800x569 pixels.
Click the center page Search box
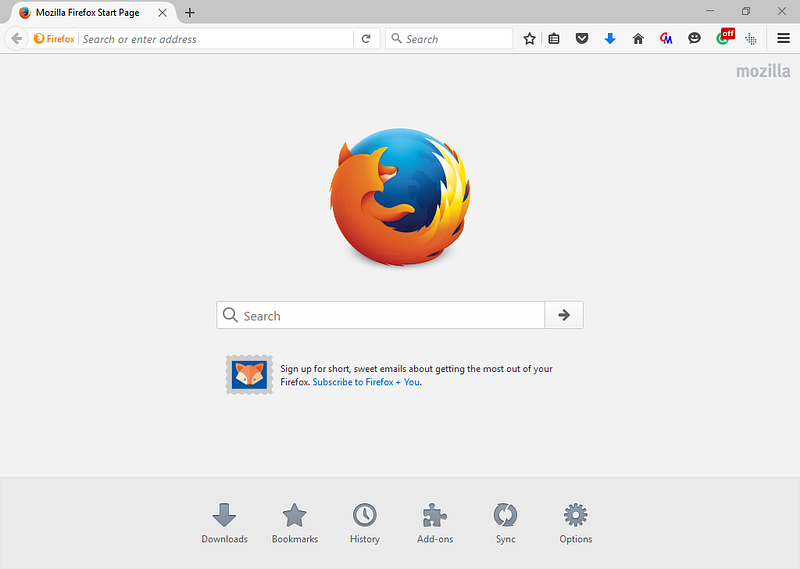[x=381, y=315]
